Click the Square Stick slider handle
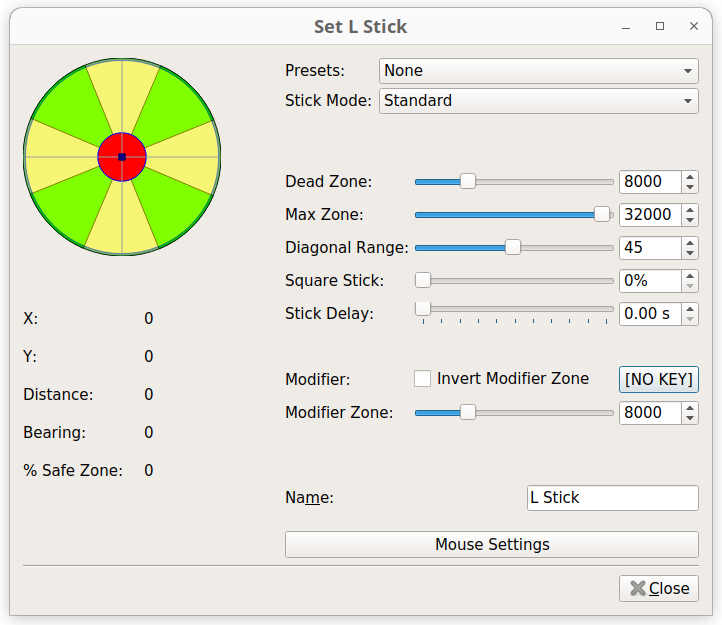 coord(423,280)
